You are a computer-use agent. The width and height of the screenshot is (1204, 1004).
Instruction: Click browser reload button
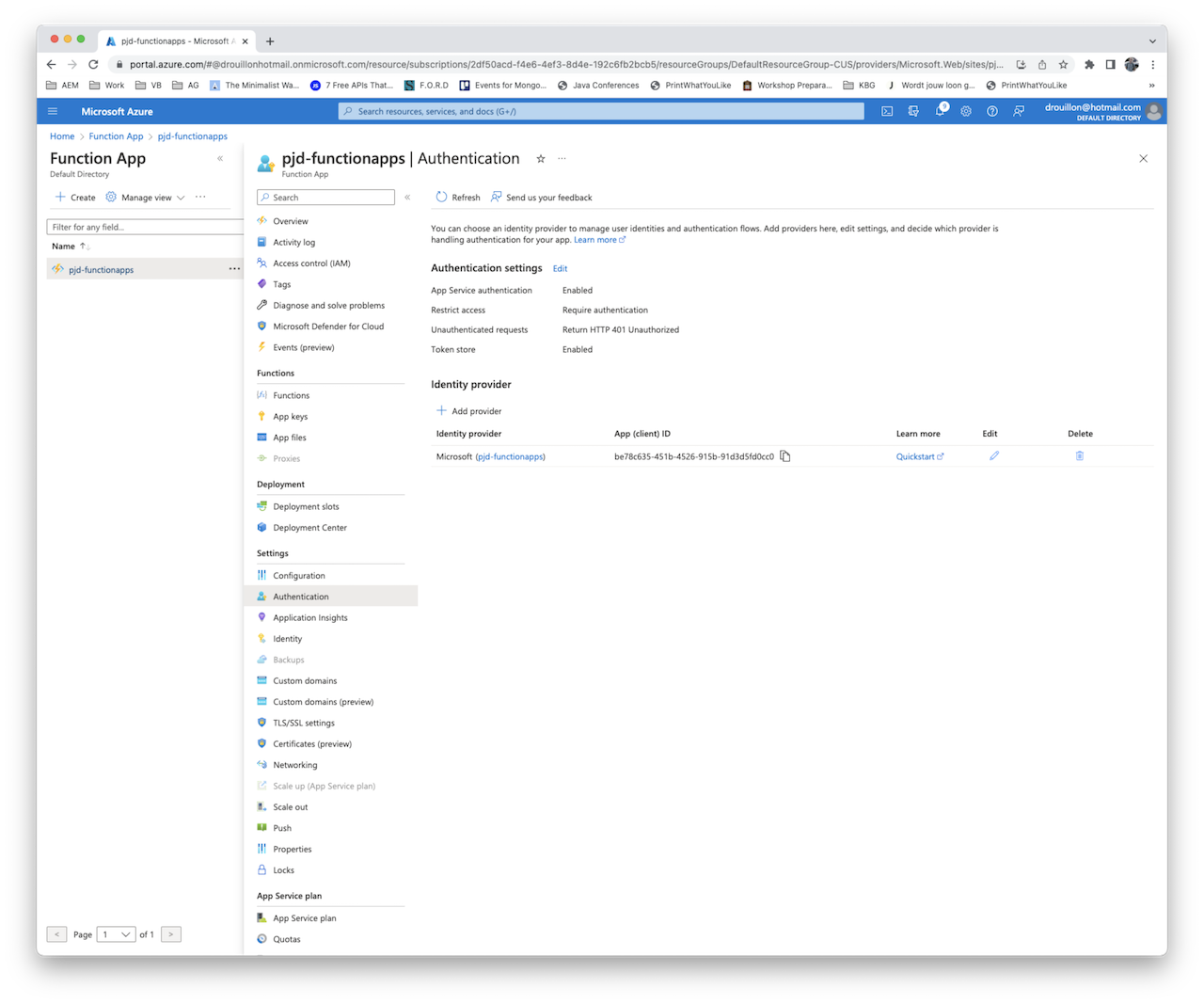coord(93,64)
